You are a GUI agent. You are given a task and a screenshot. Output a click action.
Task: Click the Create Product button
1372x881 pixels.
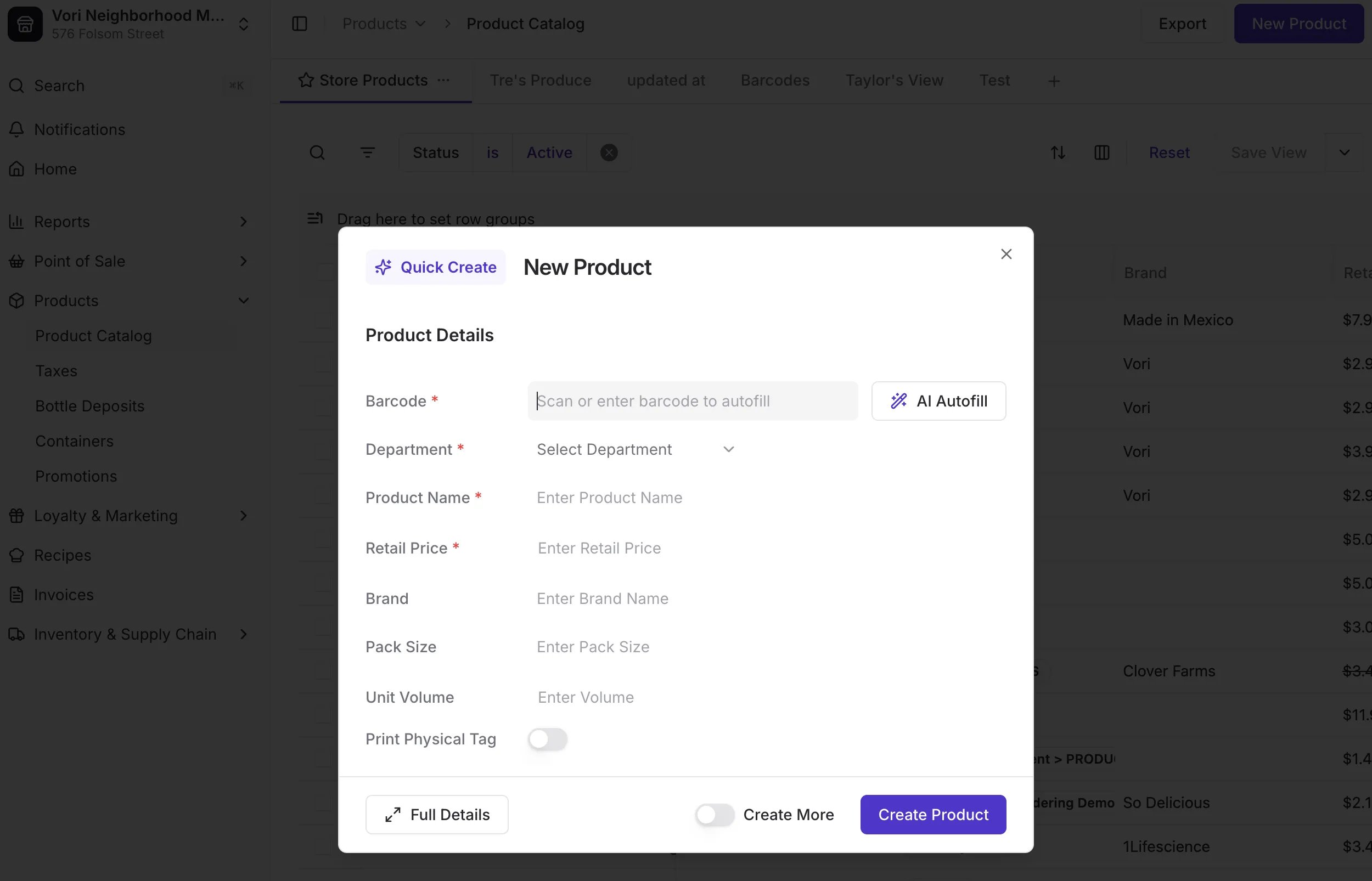933,815
